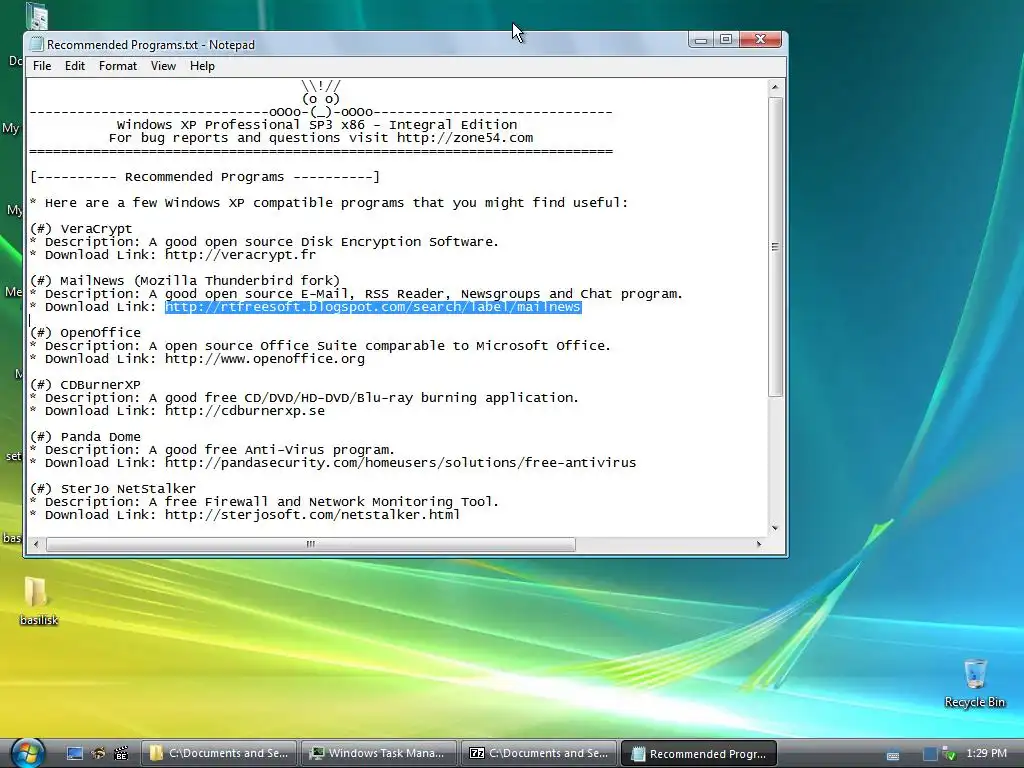Click the vertical scrollbar up arrow

(x=775, y=87)
